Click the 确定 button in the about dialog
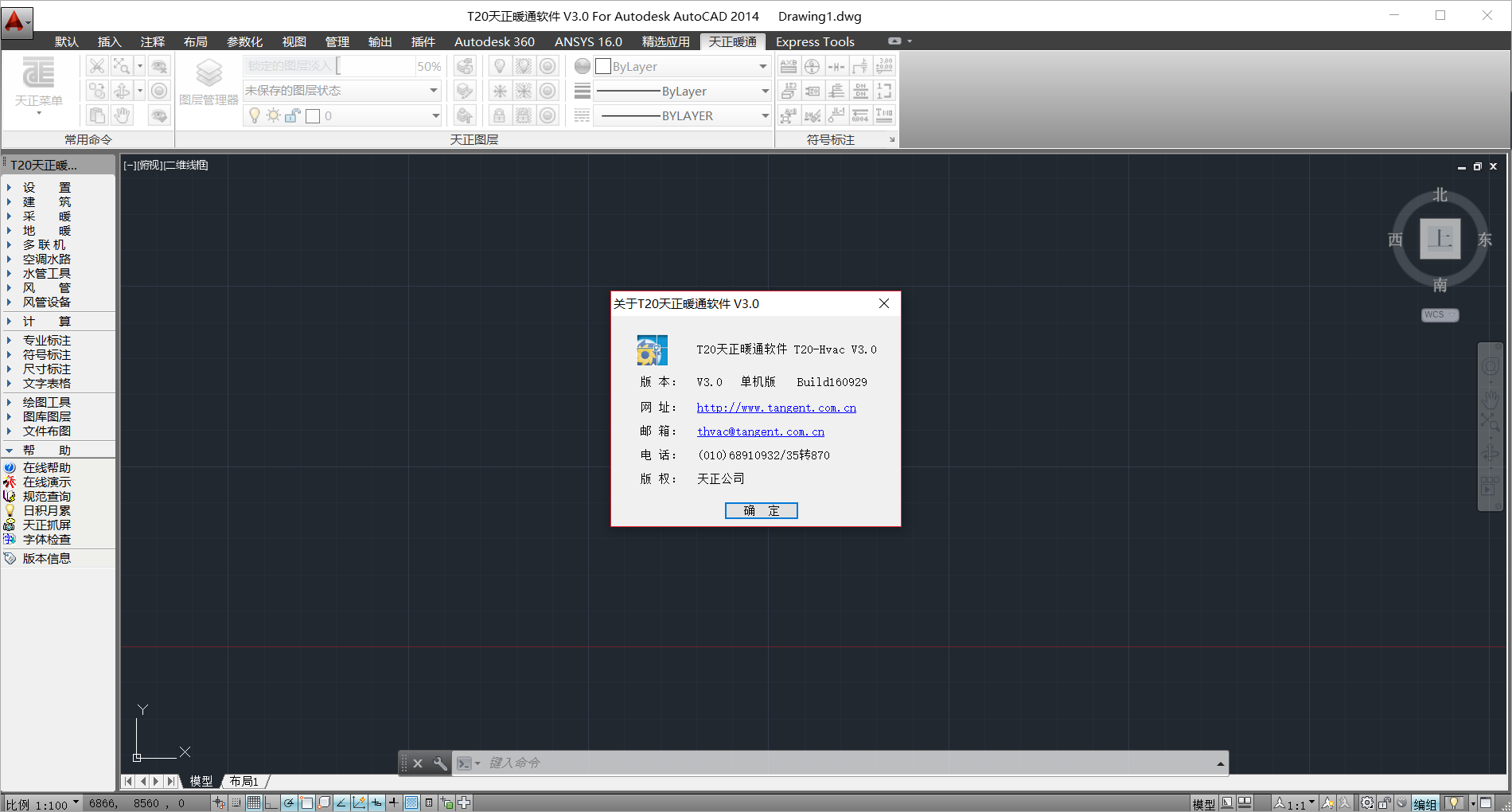 [761, 511]
